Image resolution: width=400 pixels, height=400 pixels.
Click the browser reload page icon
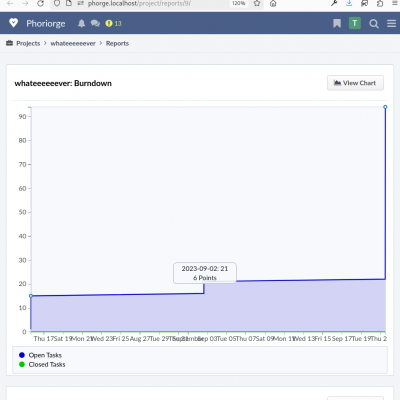click(x=40, y=3)
